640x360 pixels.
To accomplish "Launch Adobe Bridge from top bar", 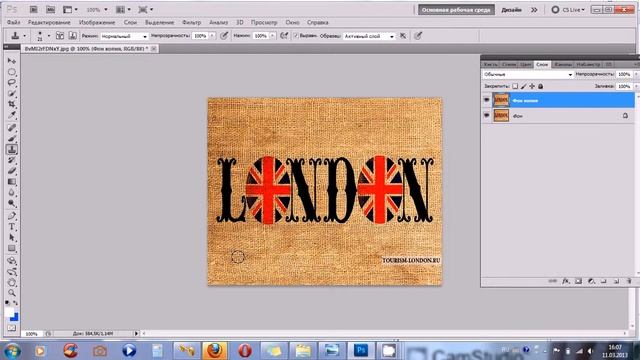I will (x=33, y=9).
